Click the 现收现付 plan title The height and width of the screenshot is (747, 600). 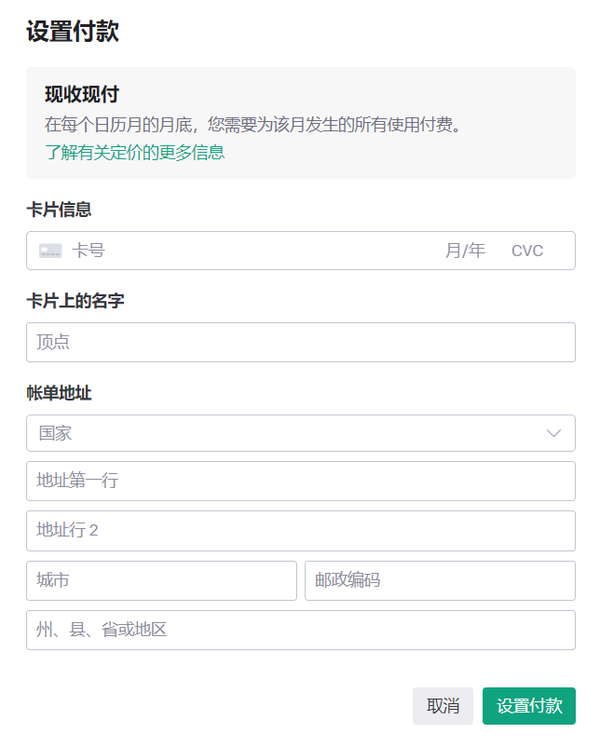(x=82, y=94)
